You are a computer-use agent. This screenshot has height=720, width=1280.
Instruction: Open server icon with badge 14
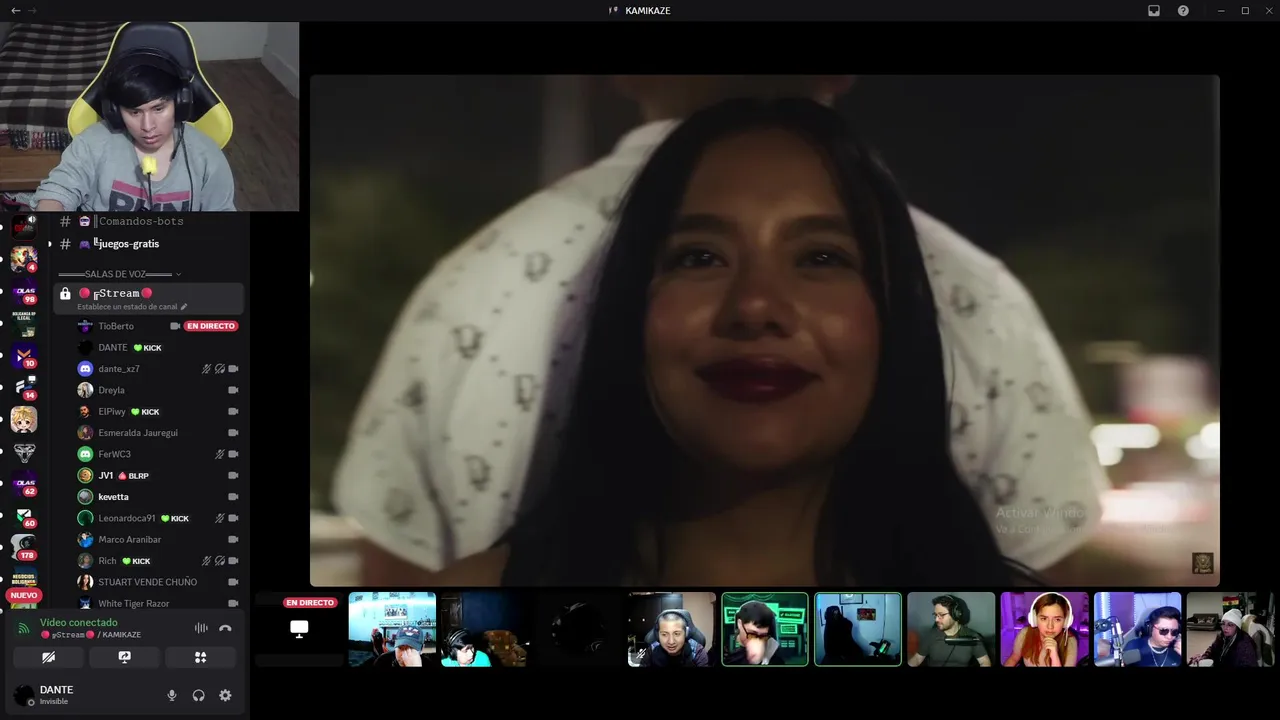point(24,387)
